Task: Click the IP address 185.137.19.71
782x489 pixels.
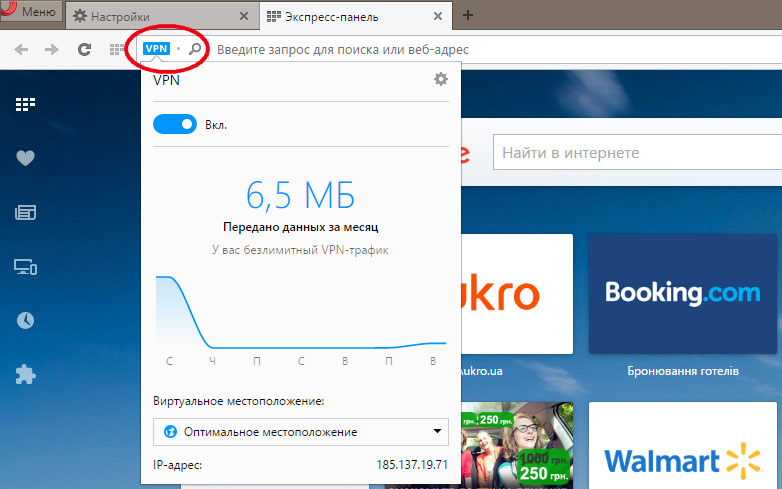Action: [412, 465]
